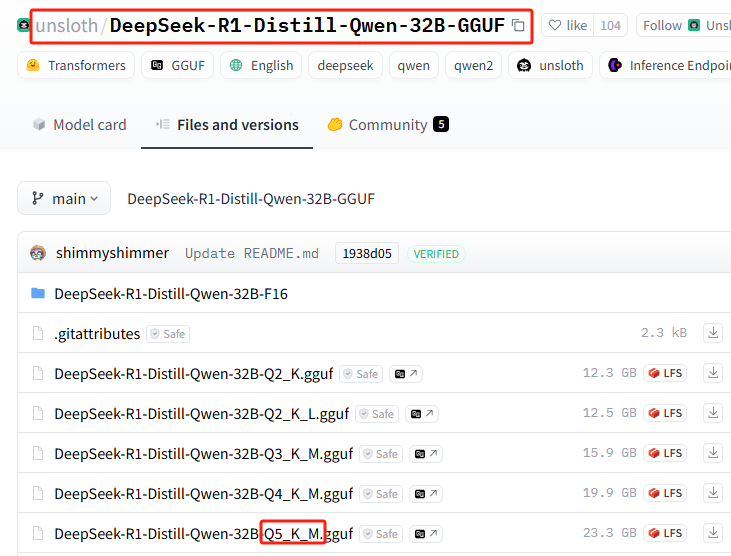This screenshot has width=731, height=556.
Task: Click the LFS badge for Q3_K_M.gguf
Action: (x=665, y=453)
